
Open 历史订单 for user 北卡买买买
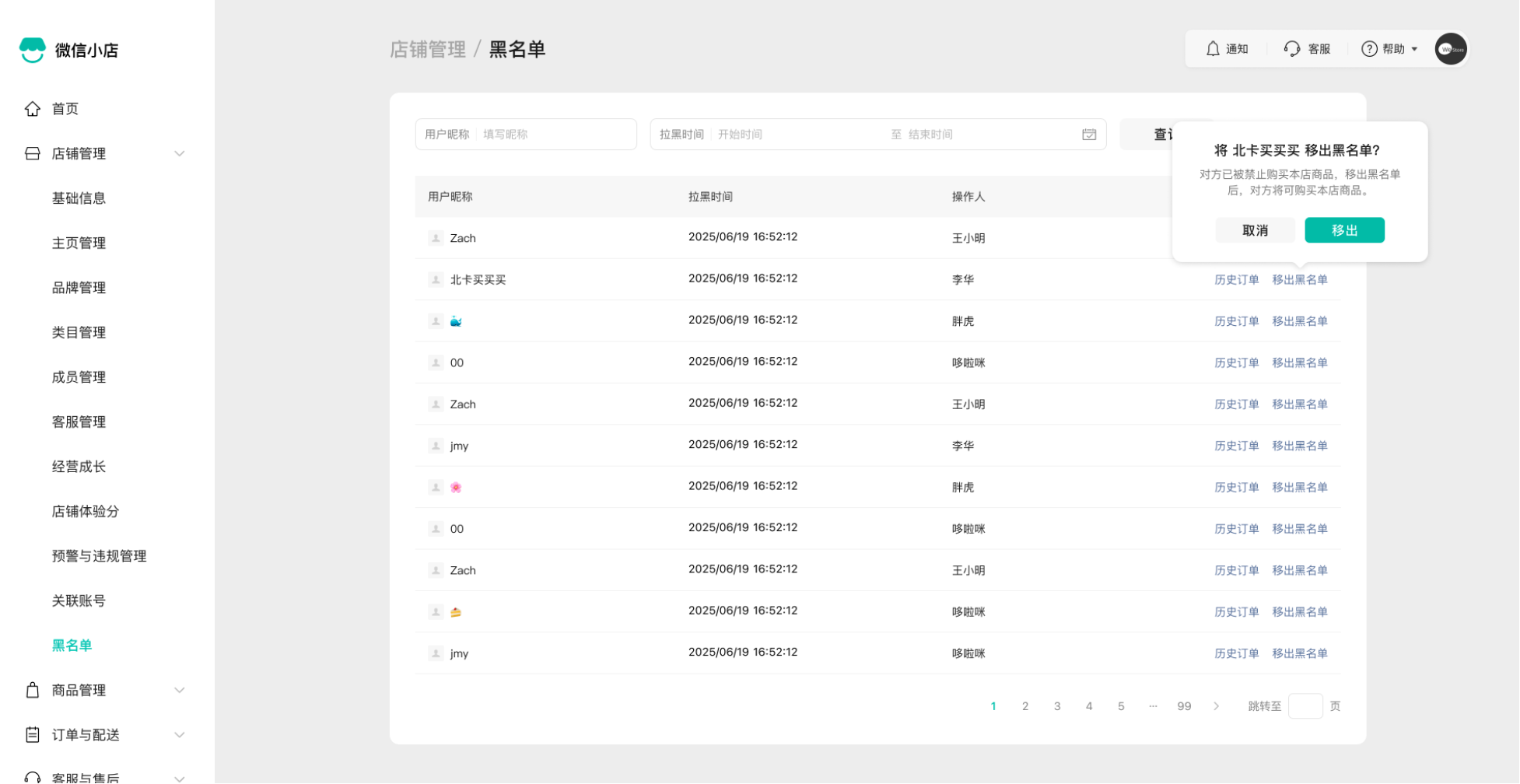(1235, 280)
